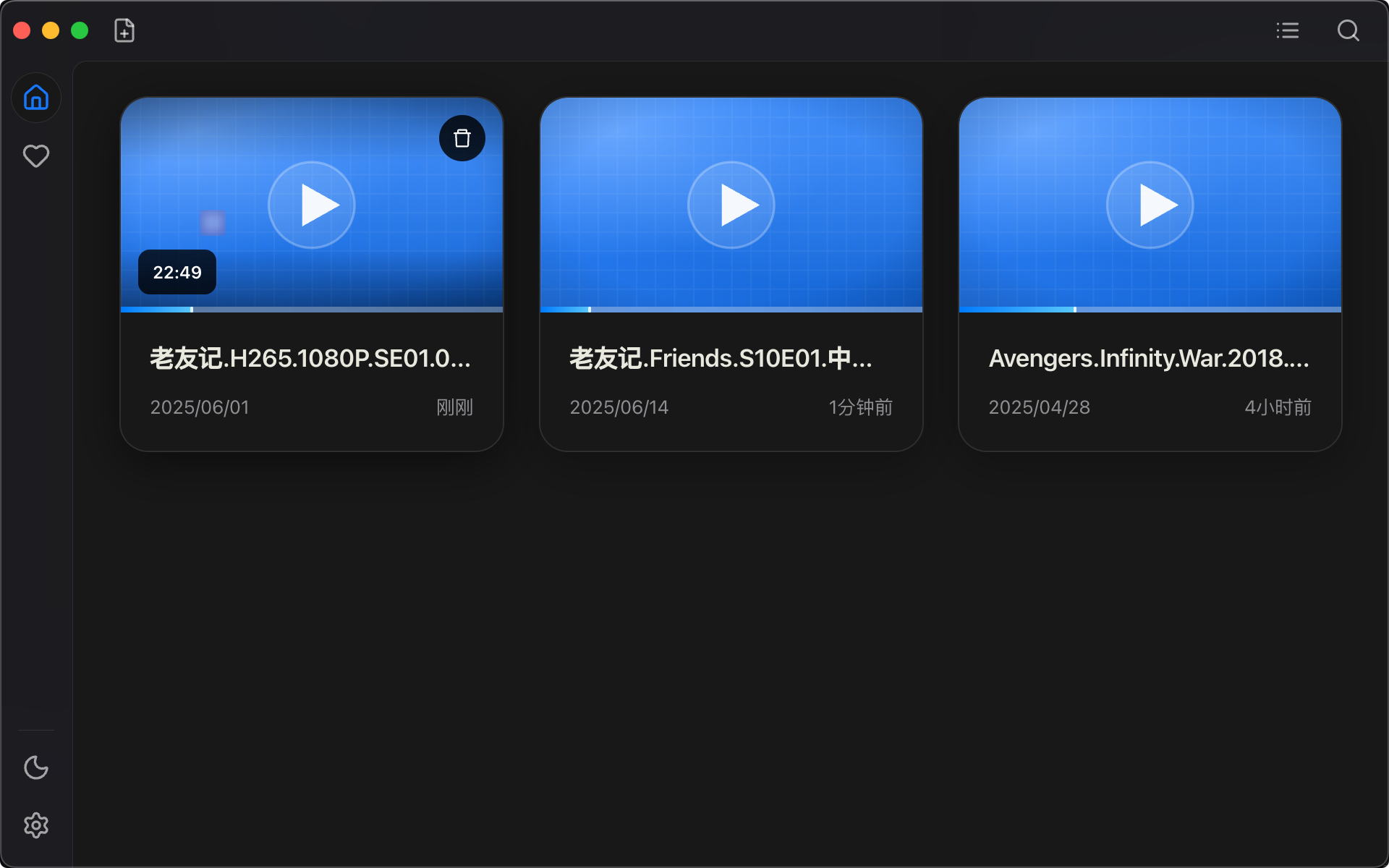
Task: Delete the 老友记.H265 video with trash icon
Action: coord(462,138)
